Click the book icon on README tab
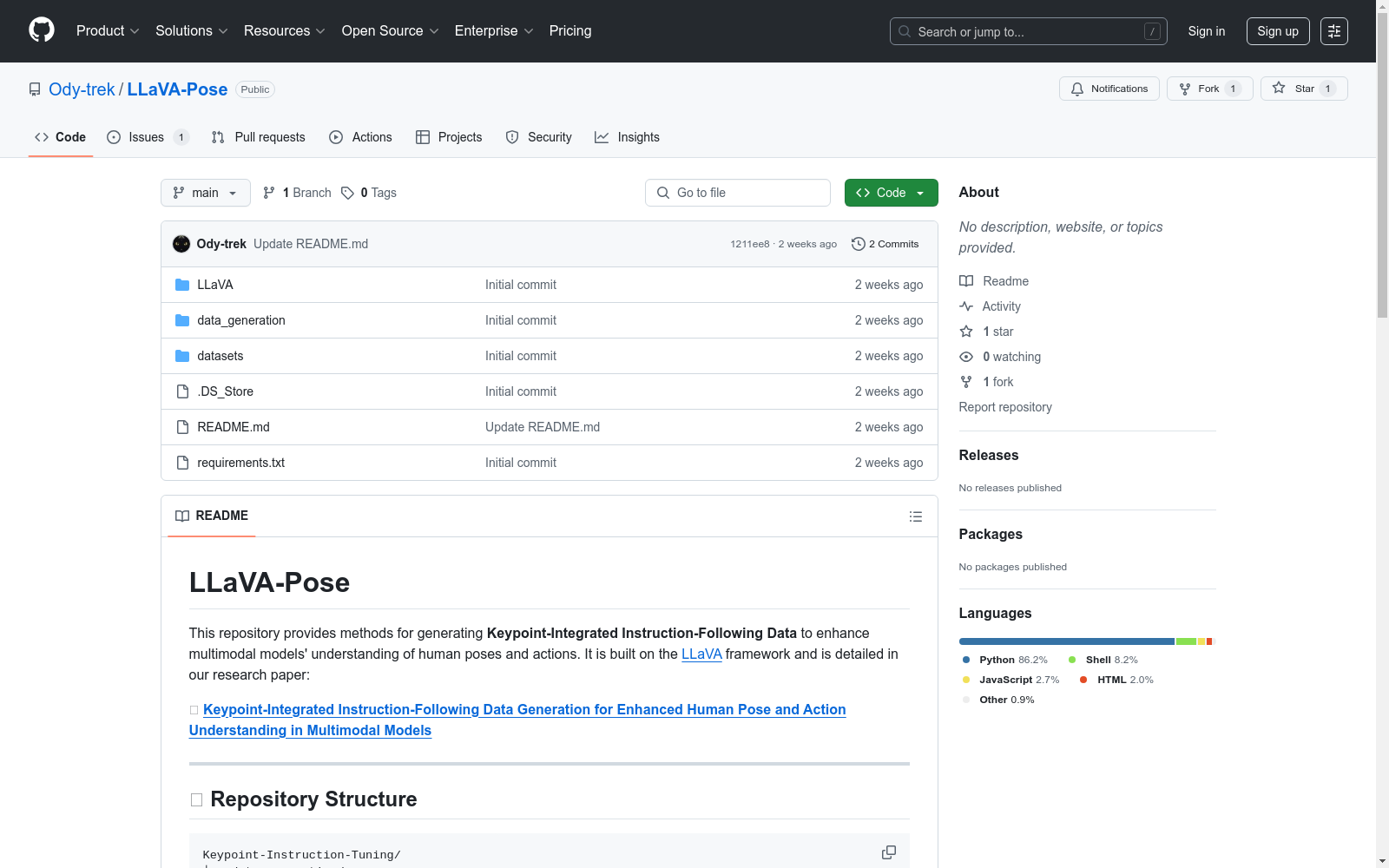 pyautogui.click(x=182, y=516)
